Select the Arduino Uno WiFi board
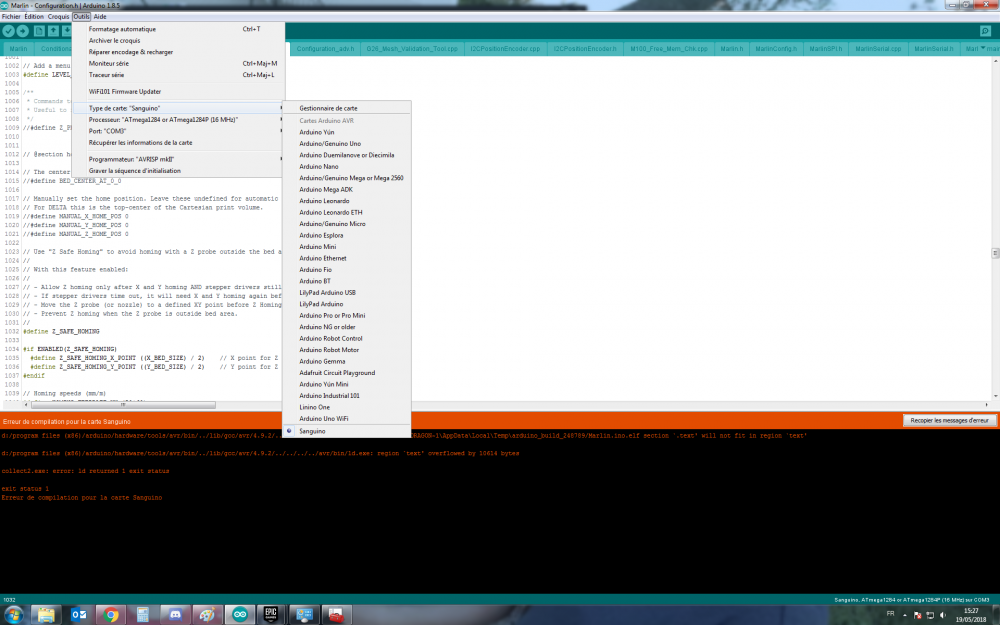 pos(346,420)
